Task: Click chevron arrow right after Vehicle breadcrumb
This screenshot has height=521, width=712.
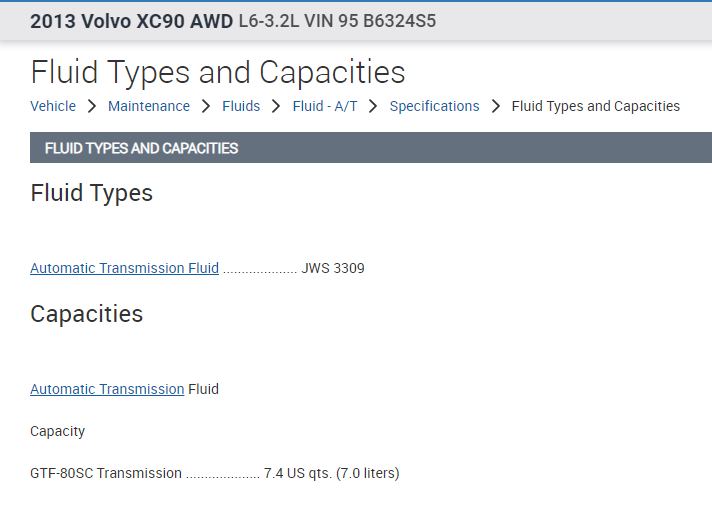Action: pos(92,106)
